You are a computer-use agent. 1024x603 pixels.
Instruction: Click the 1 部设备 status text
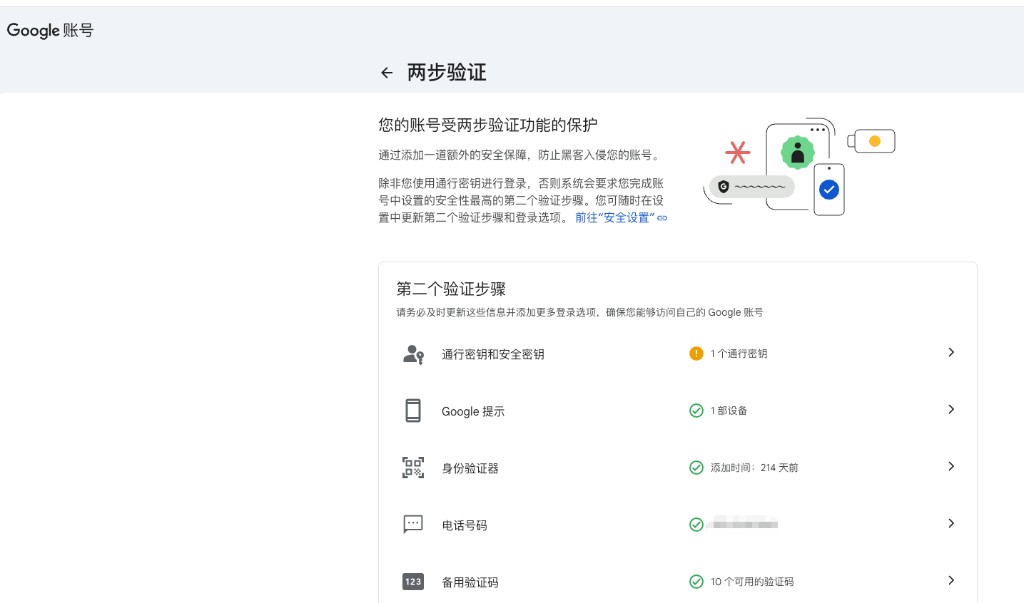pos(729,410)
